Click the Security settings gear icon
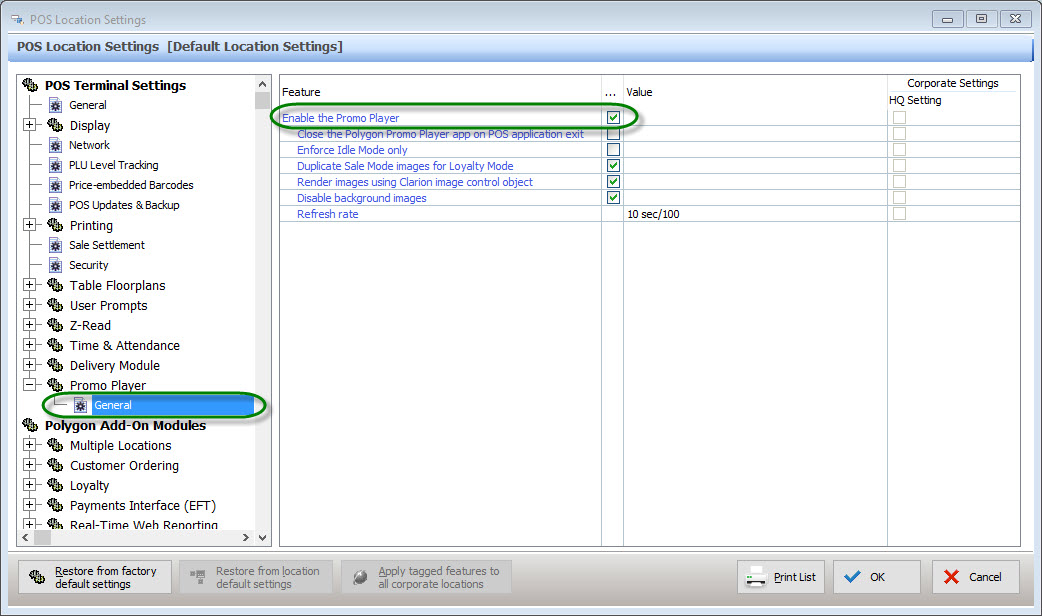 click(54, 265)
